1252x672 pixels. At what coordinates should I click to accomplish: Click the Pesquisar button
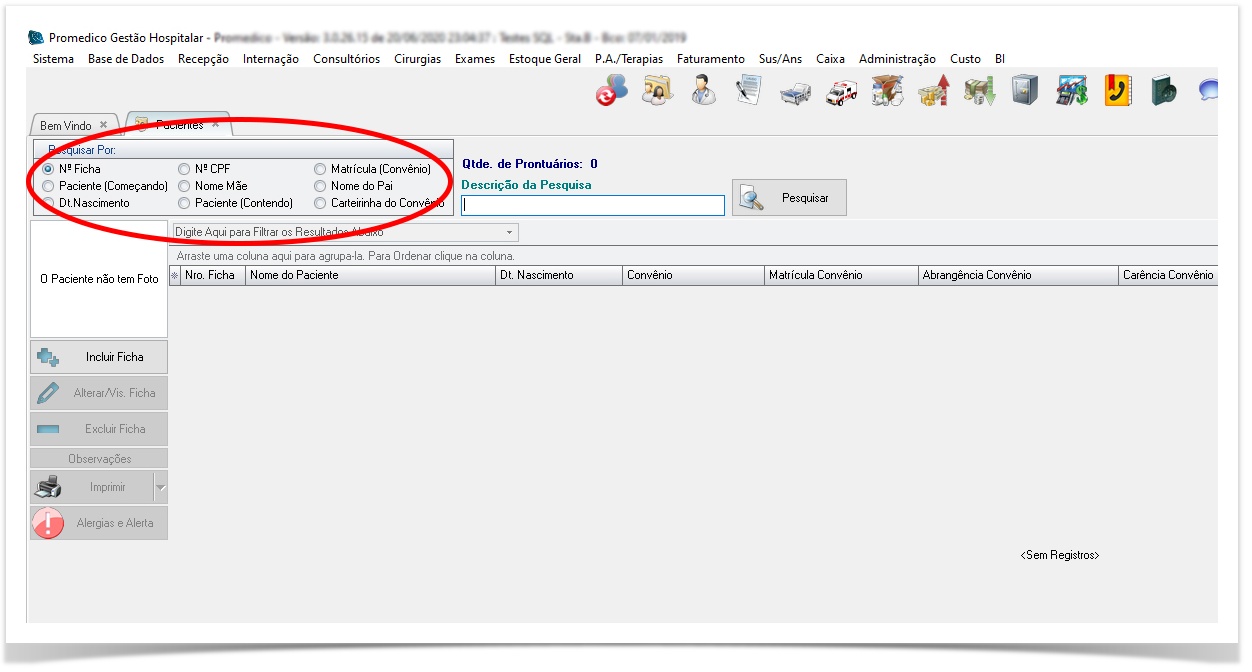789,198
